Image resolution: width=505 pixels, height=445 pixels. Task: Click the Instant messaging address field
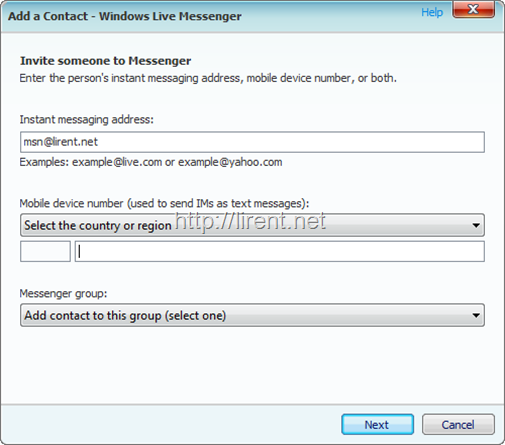252,142
